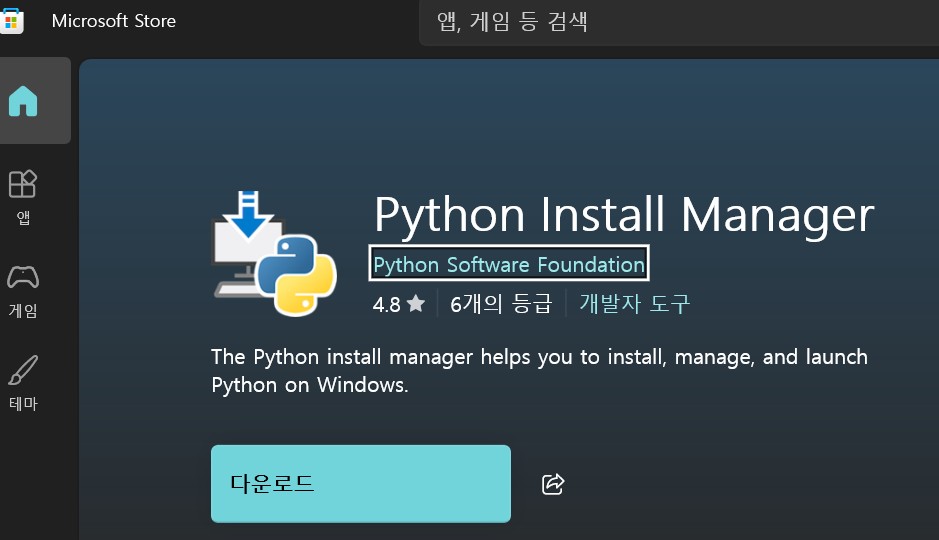The image size is (939, 540).
Task: Open the 테마 (Themes) sidebar section
Action: tap(23, 383)
